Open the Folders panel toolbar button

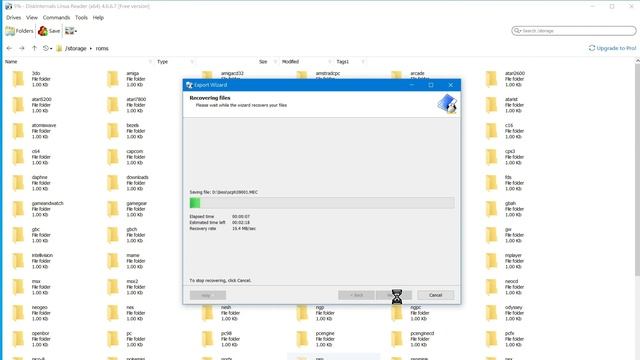click(x=20, y=31)
